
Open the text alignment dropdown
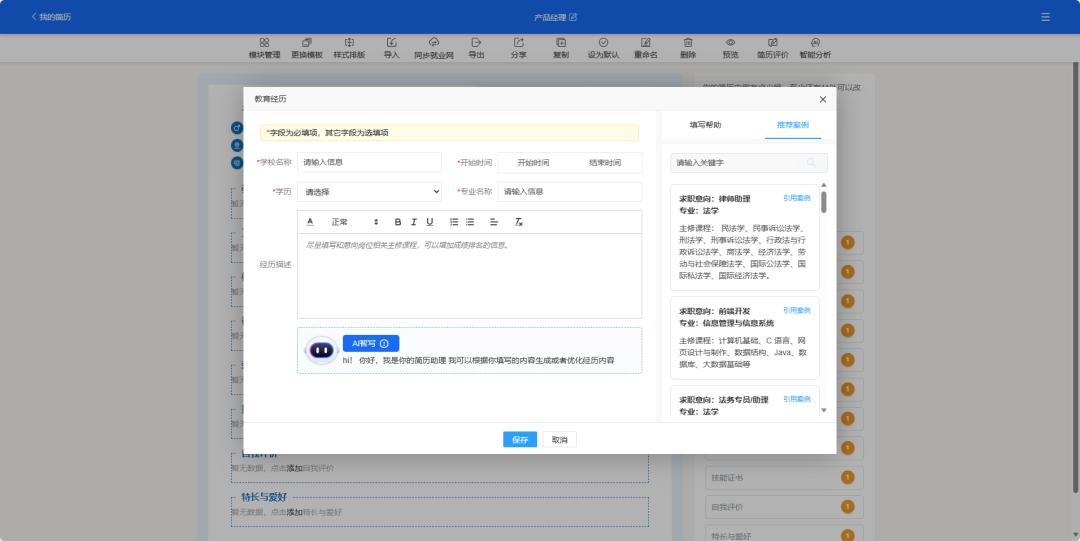tap(494, 222)
